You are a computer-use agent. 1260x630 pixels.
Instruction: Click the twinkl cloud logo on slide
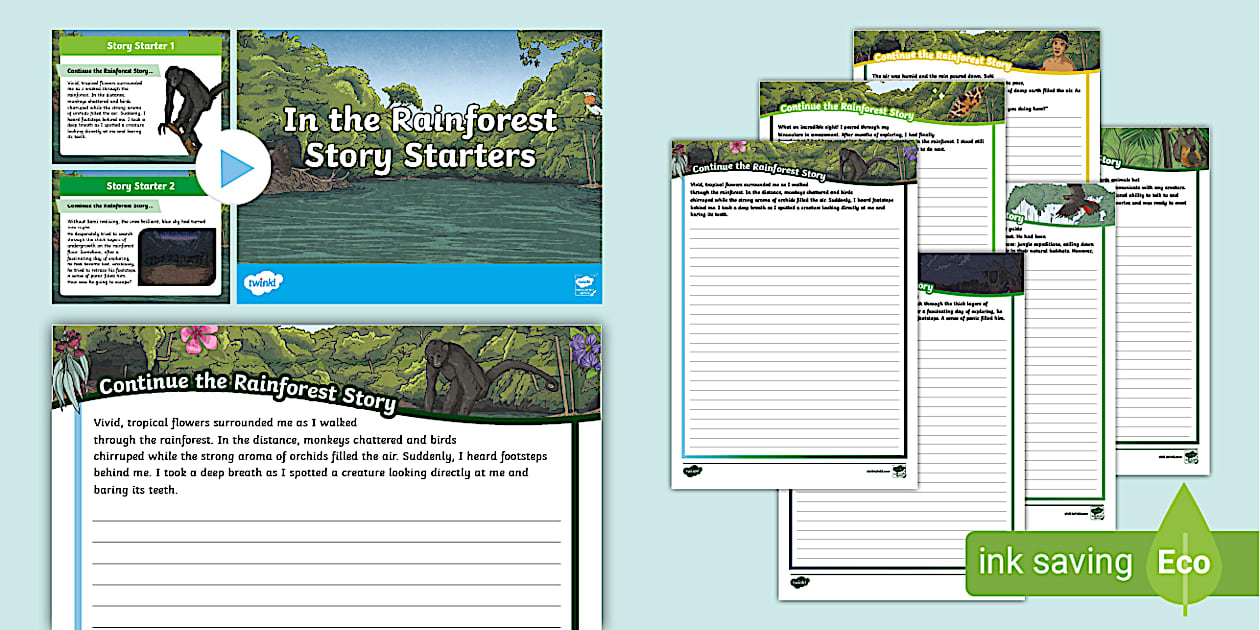pyautogui.click(x=262, y=284)
